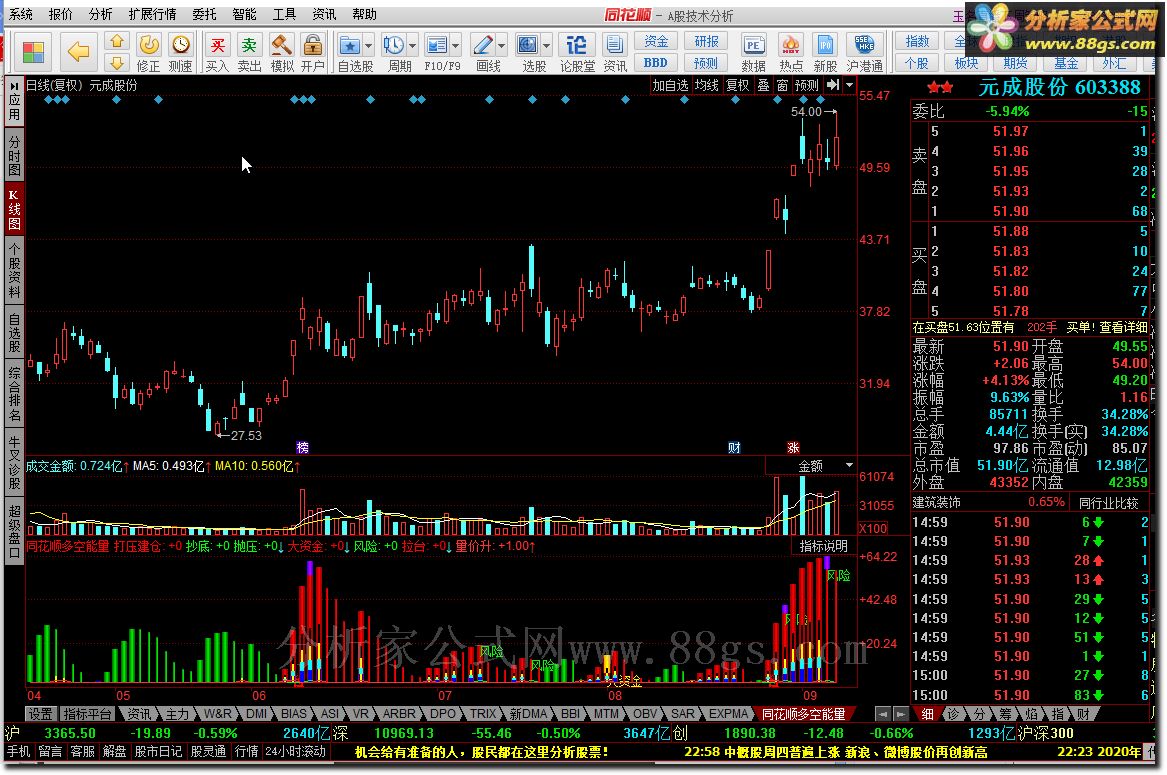Click the down arrow page icon
This screenshot has height=775, width=1167.
(117, 63)
